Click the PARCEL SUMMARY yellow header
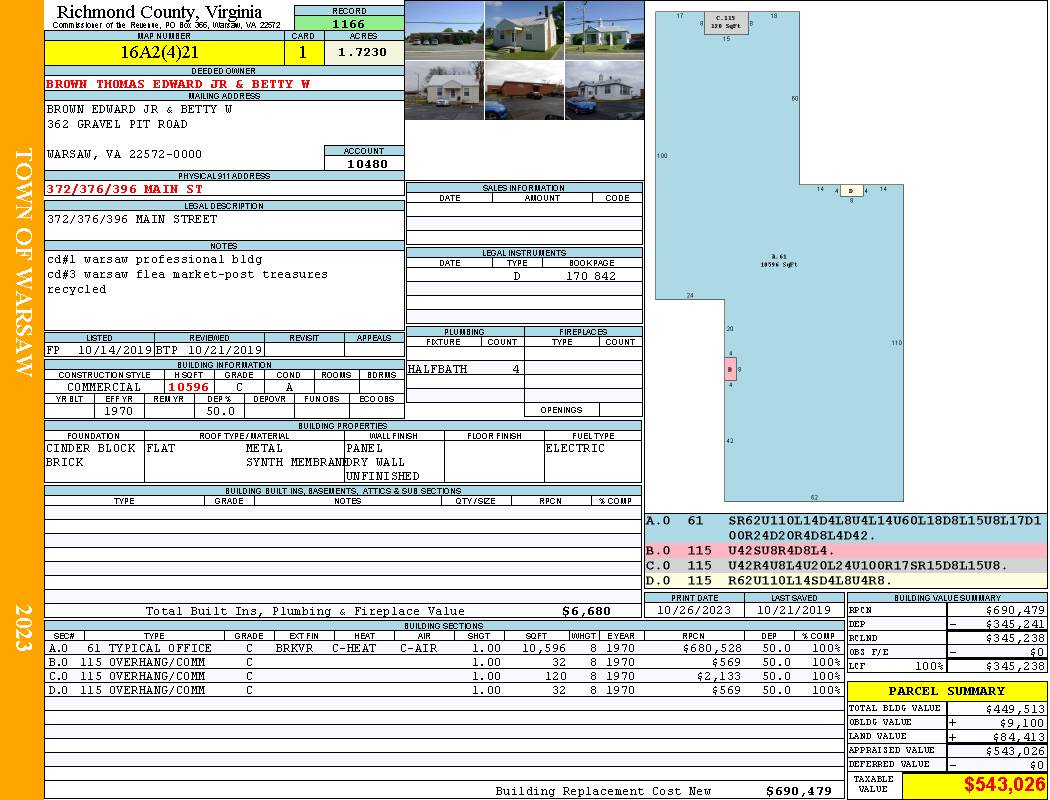 pyautogui.click(x=946, y=691)
